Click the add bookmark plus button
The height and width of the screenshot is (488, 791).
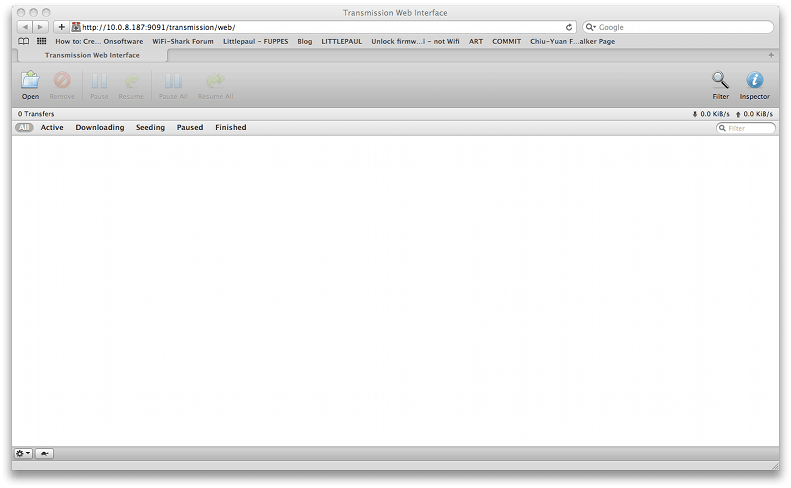[61, 27]
